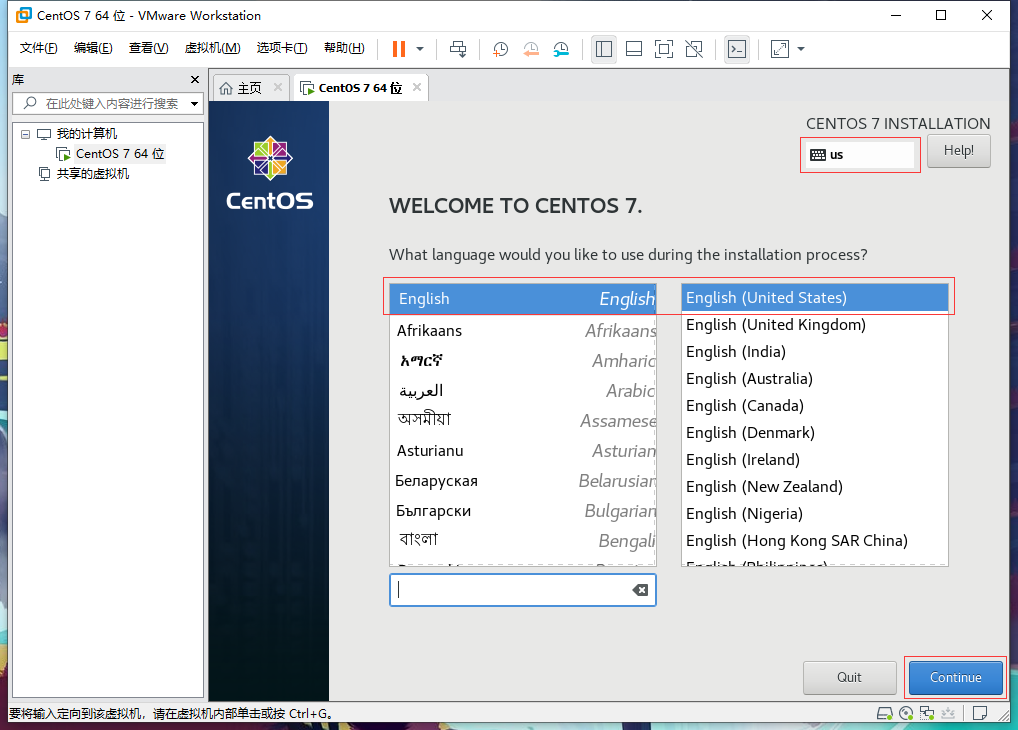Screen dimensions: 1018x730
Task: Click the send Ctrl+Alt+Del toolbar icon
Action: [x=458, y=49]
